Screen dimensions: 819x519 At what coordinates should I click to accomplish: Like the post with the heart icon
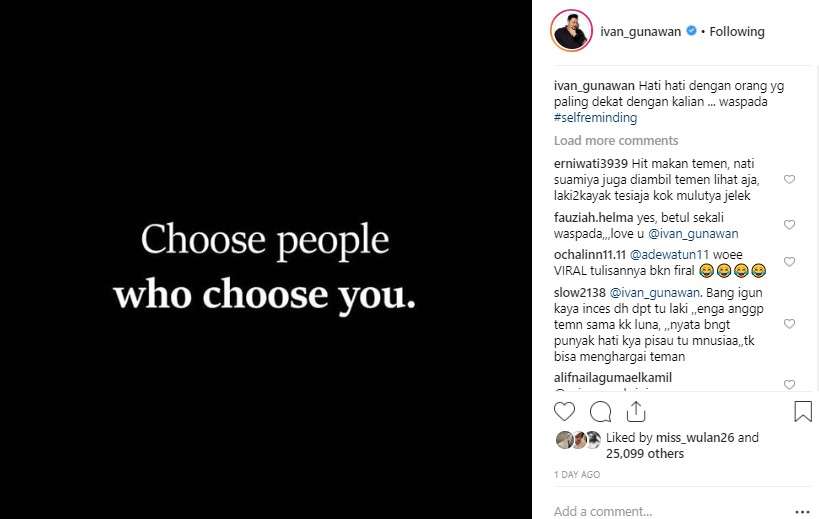pyautogui.click(x=565, y=411)
